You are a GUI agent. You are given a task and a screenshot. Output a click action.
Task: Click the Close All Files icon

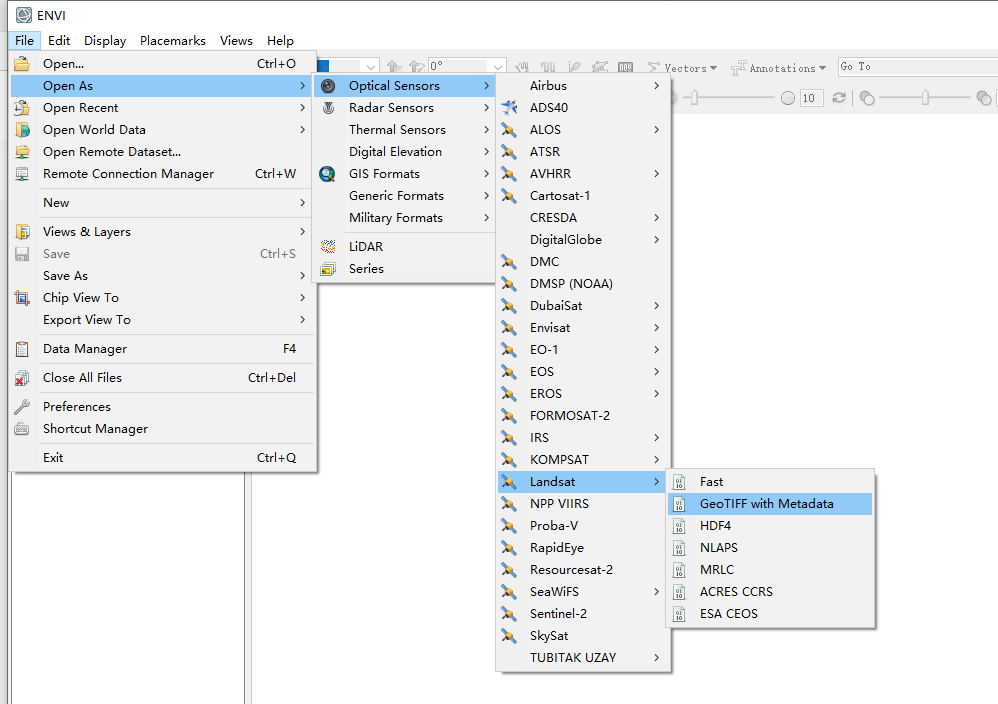point(22,378)
